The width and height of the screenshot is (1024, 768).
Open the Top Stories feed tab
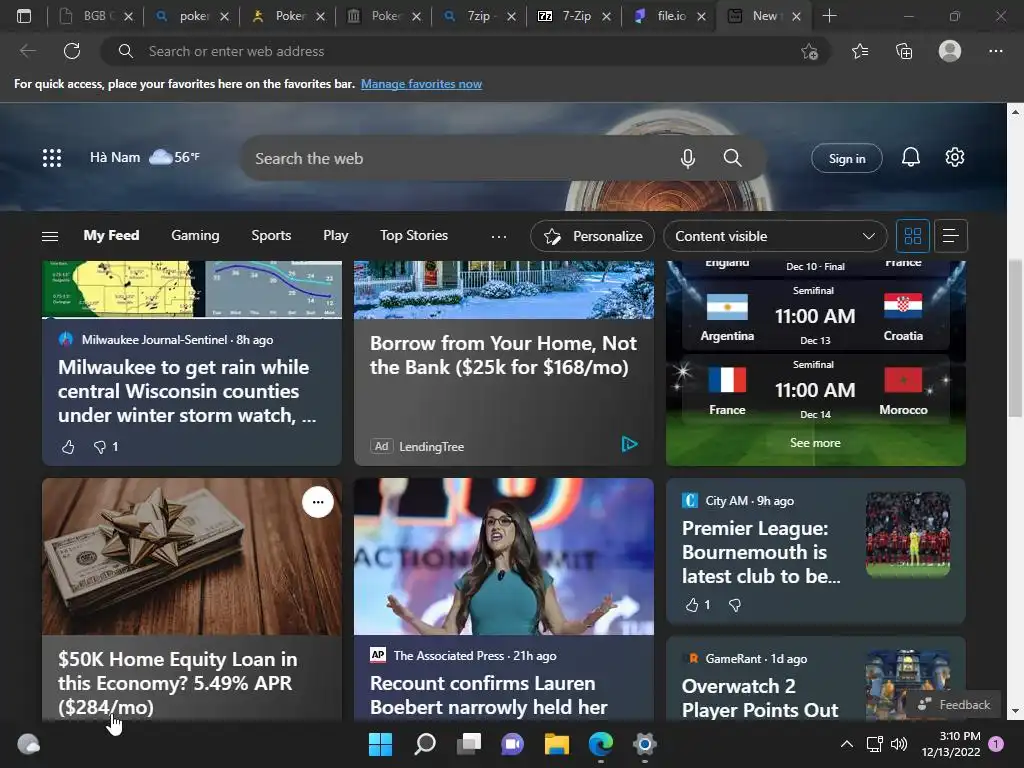click(x=414, y=235)
